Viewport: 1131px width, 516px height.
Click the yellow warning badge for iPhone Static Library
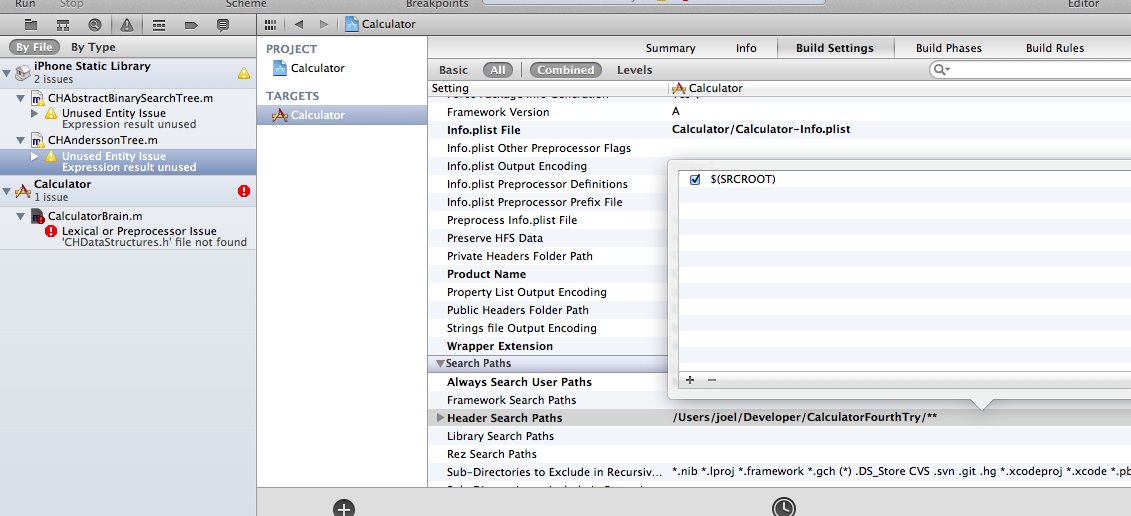tap(244, 73)
